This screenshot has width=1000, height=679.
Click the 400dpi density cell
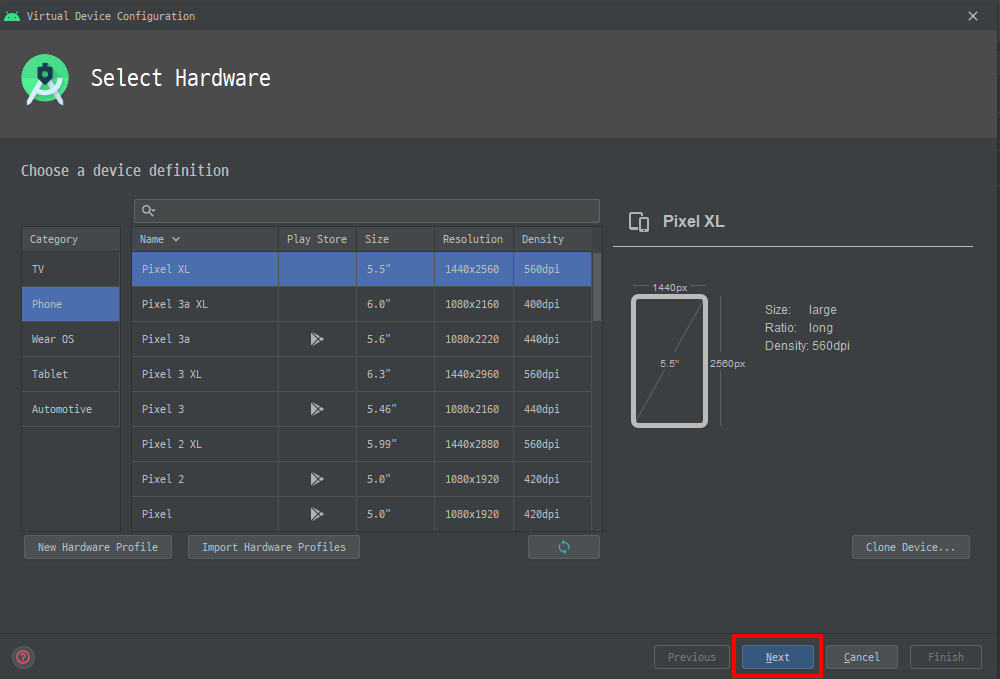(x=552, y=304)
